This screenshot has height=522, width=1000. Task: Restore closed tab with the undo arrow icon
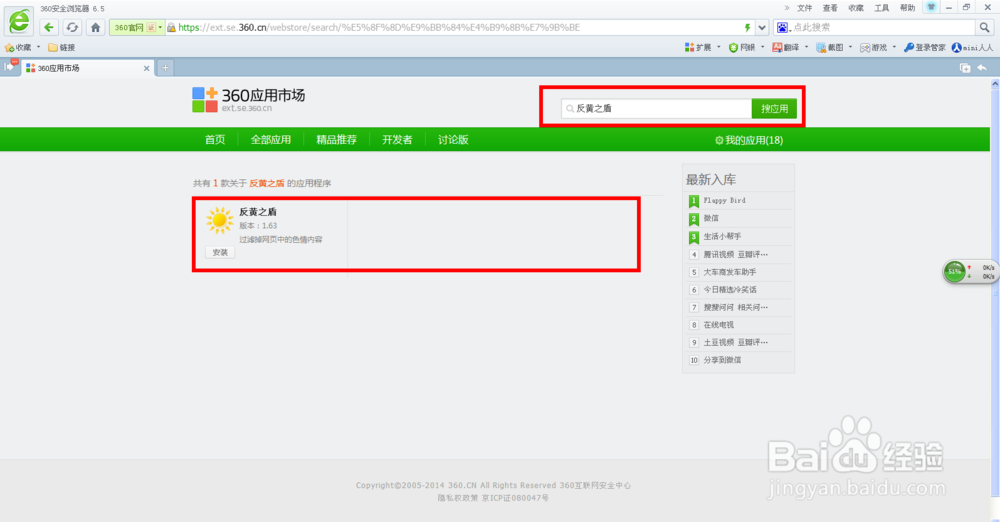coord(982,68)
